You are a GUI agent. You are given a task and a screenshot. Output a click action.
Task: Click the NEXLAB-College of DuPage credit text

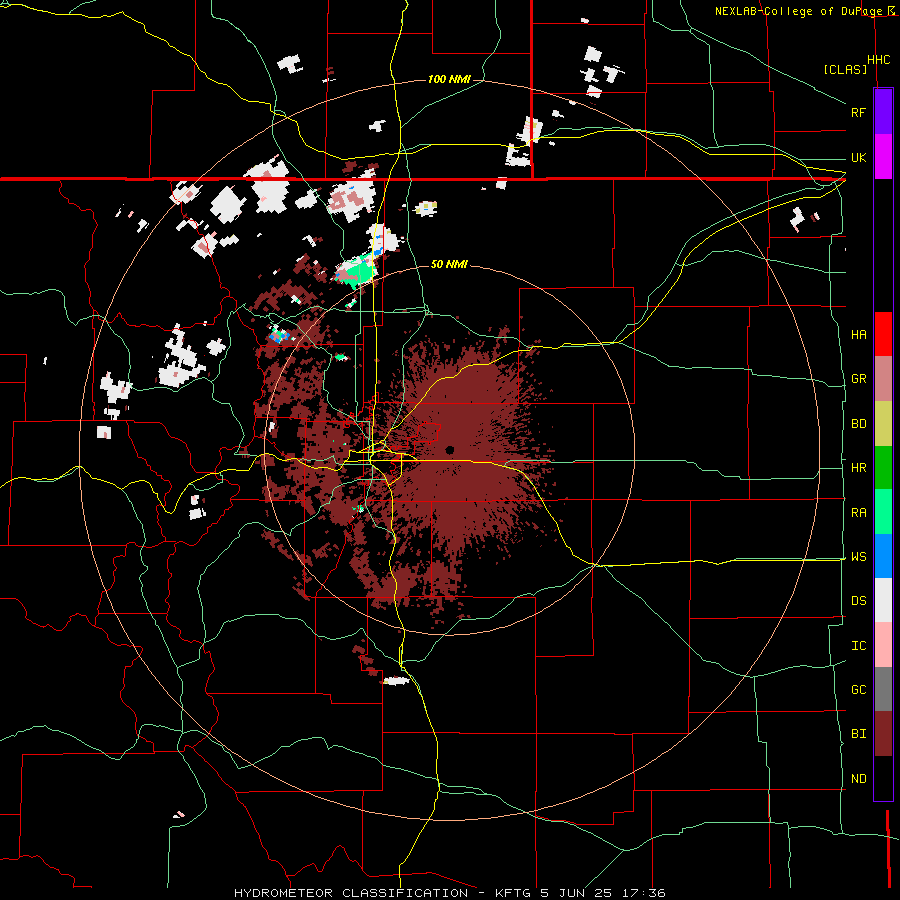pyautogui.click(x=800, y=11)
